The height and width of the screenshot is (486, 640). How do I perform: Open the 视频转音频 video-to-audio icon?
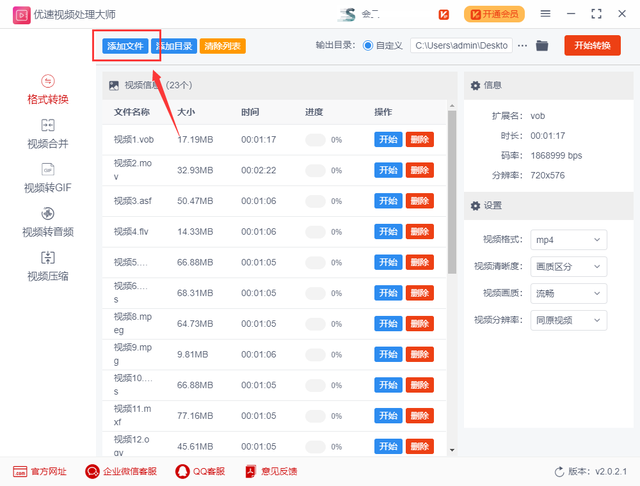pyautogui.click(x=48, y=213)
